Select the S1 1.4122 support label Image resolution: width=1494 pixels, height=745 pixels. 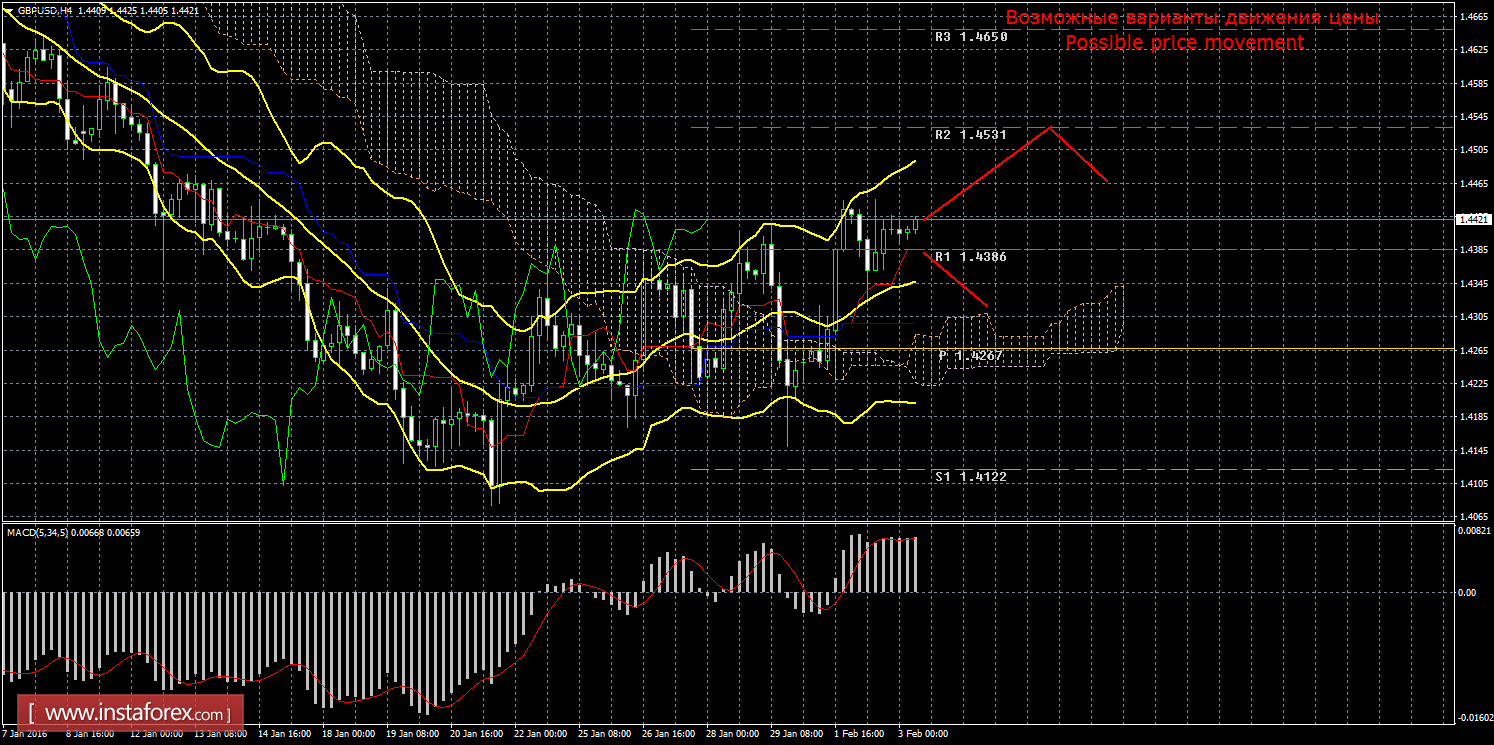[x=971, y=476]
